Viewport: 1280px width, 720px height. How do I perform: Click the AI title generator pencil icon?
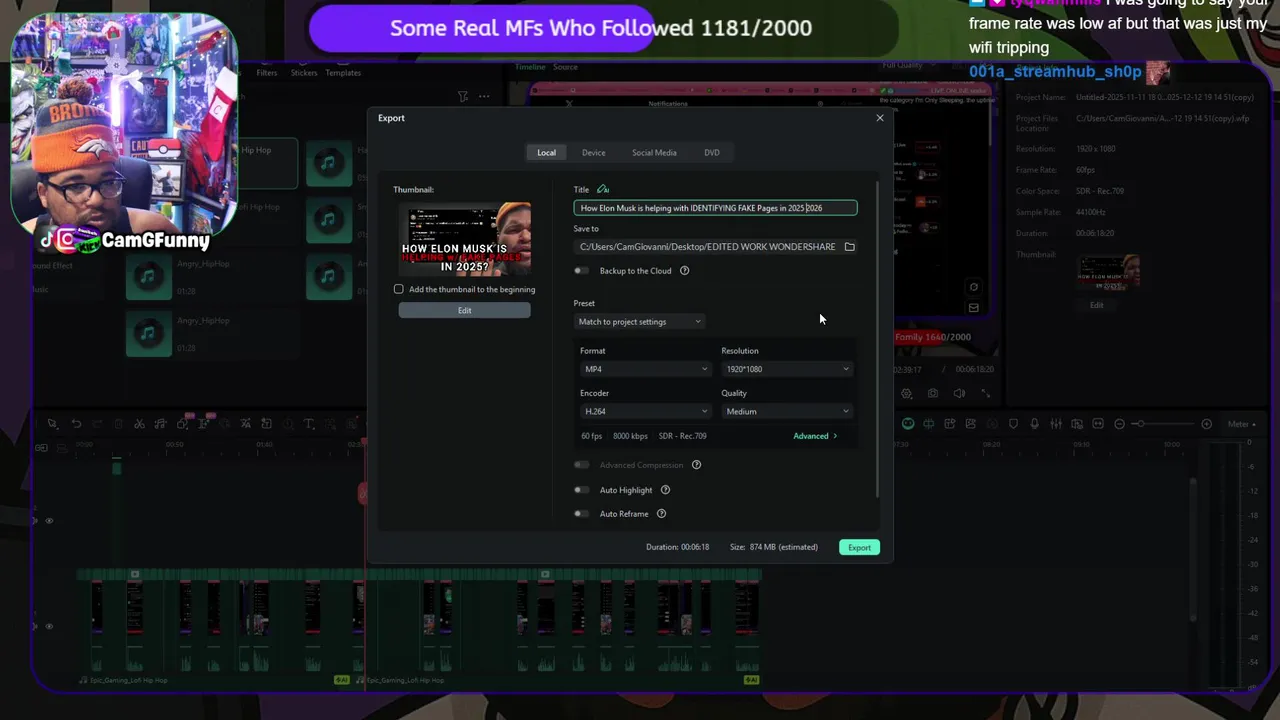603,189
